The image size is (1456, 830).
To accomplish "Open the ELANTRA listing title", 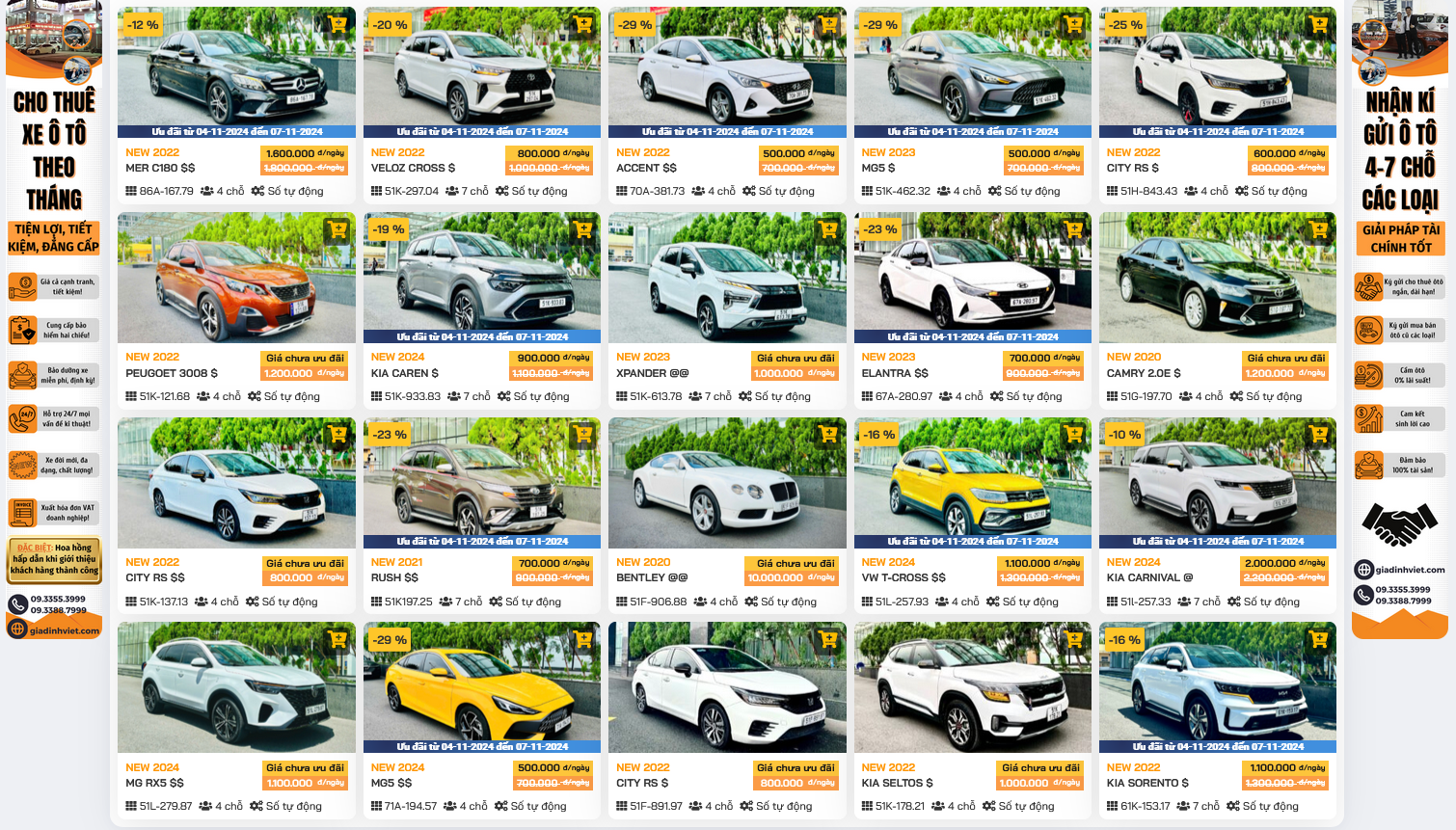I will (x=895, y=373).
